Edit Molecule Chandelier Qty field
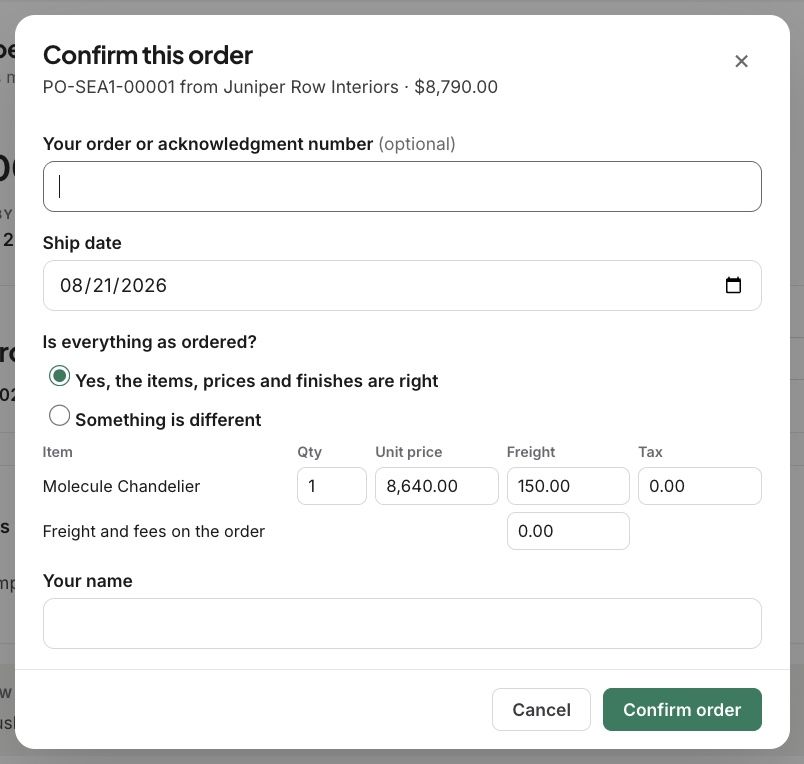This screenshot has height=764, width=804. [x=332, y=486]
